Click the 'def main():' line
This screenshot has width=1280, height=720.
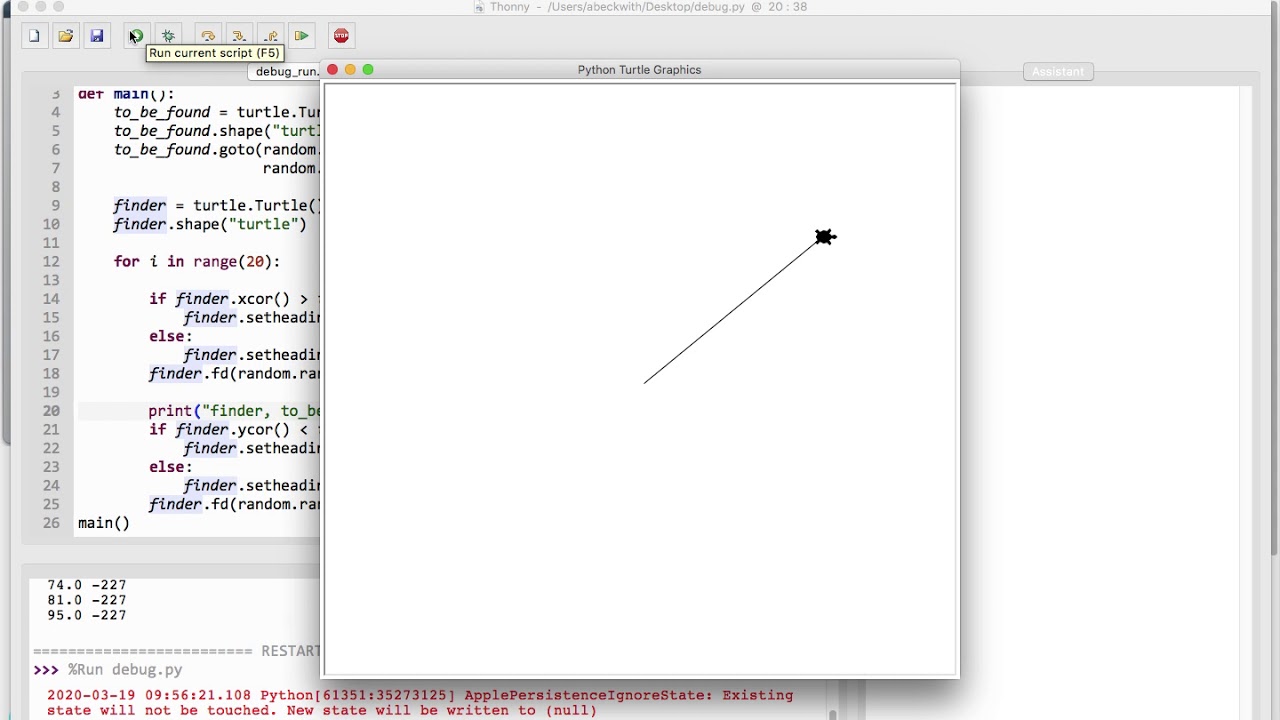pyautogui.click(x=126, y=94)
